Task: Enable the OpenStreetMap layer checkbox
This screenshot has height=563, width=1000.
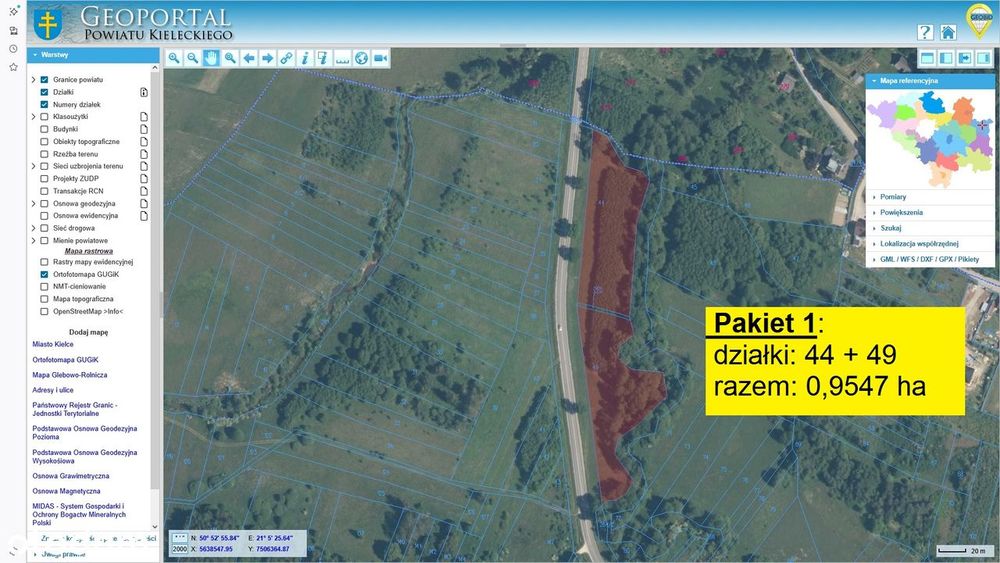Action: click(x=44, y=312)
